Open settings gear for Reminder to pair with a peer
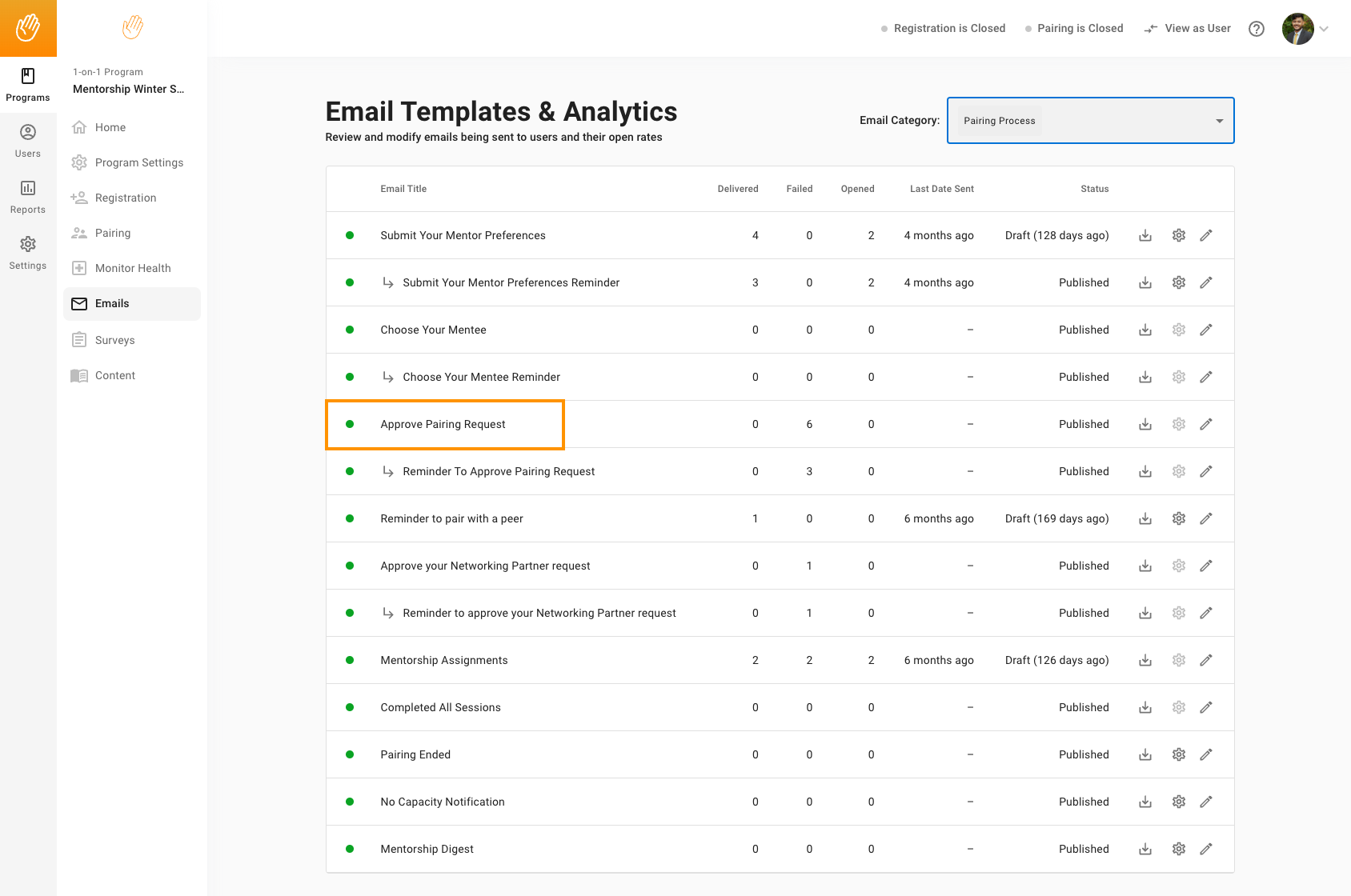The image size is (1351, 896). (1178, 518)
